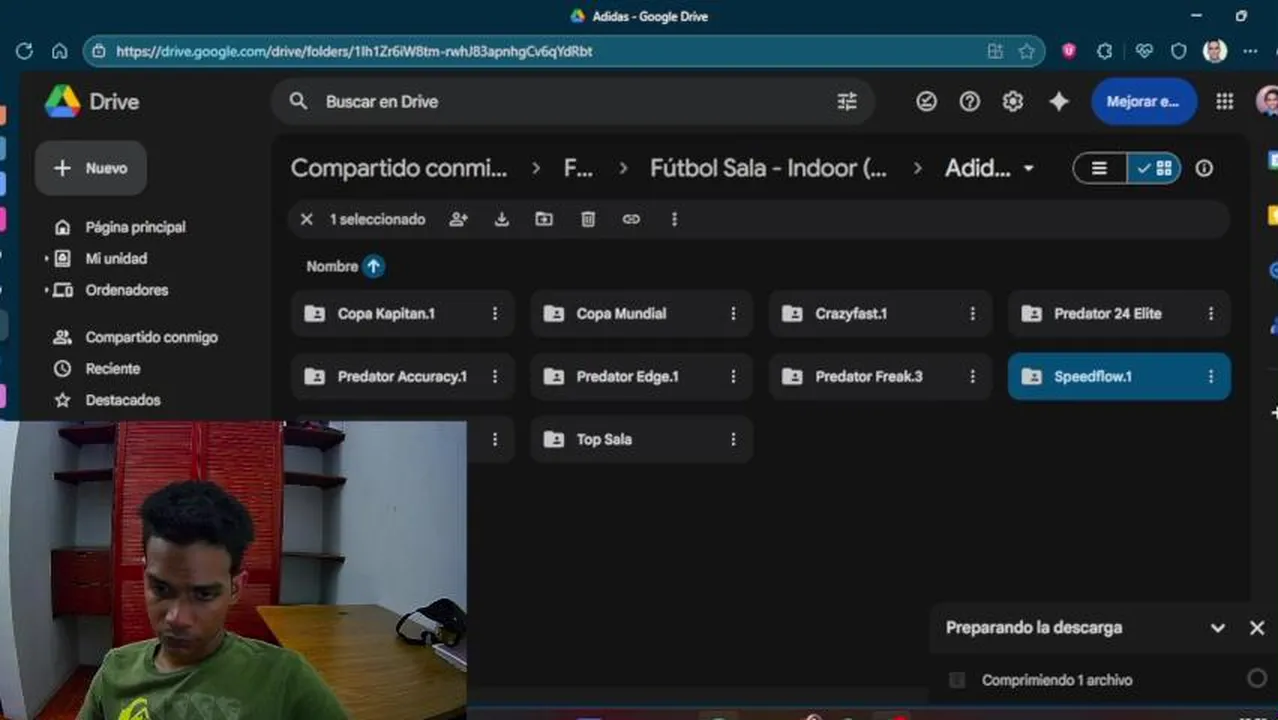The height and width of the screenshot is (720, 1278).
Task: Open more options for Predator Accuracy.1
Action: tap(494, 376)
